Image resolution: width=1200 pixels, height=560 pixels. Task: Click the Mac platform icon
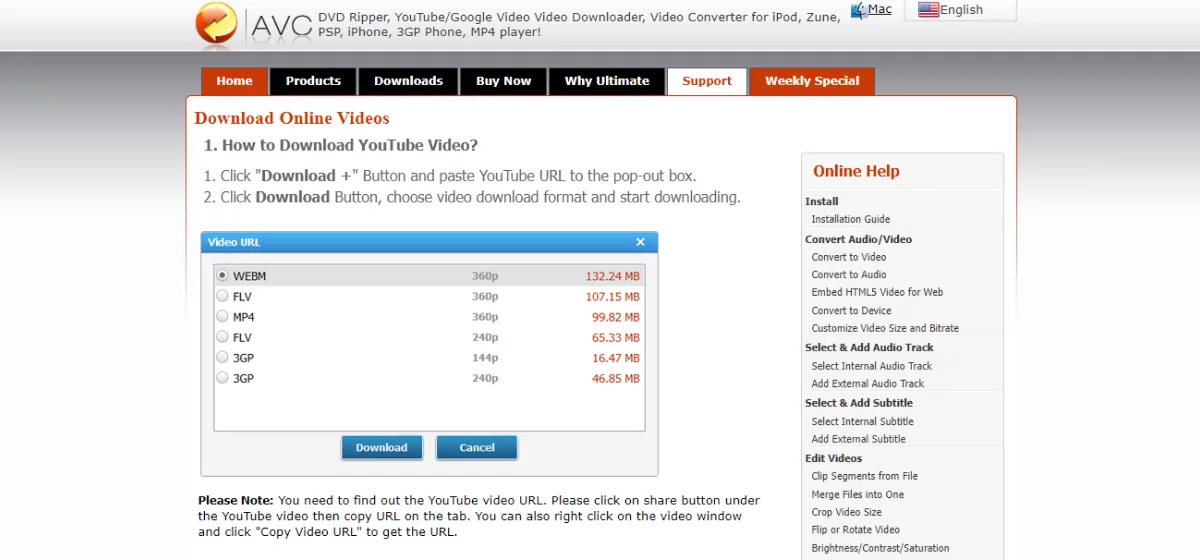(x=859, y=10)
